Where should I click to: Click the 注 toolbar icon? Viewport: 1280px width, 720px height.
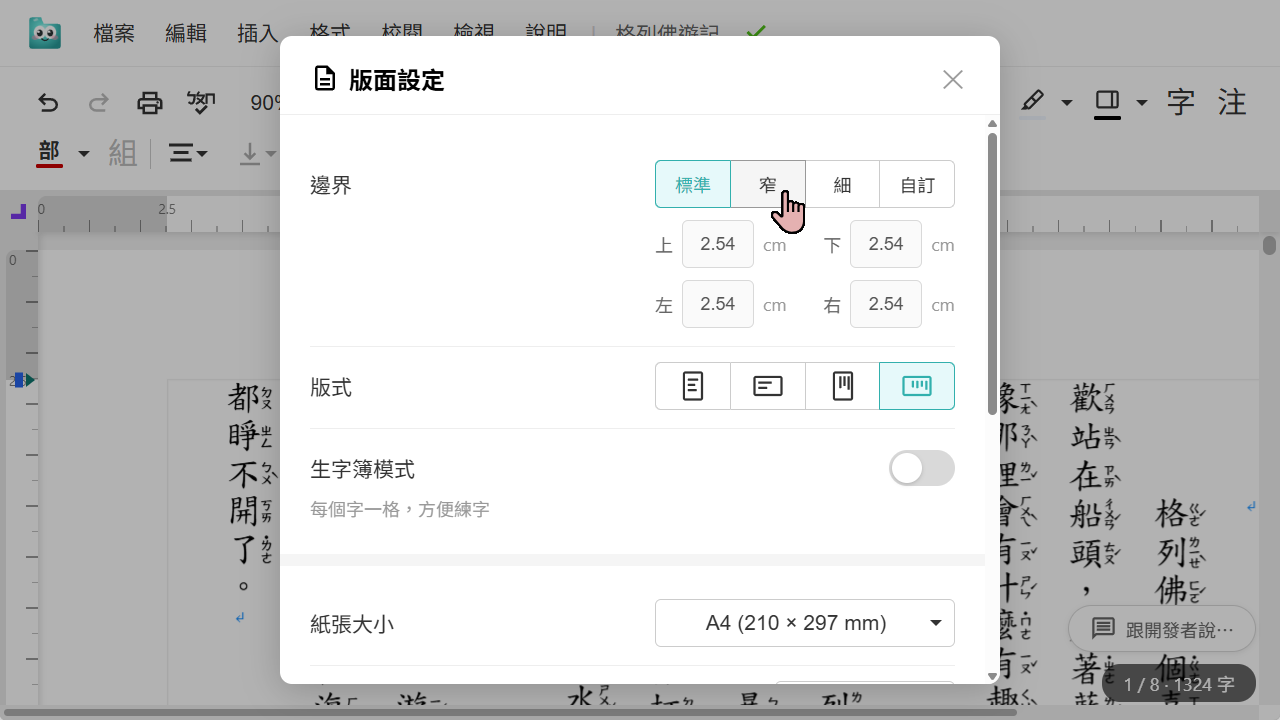coord(1232,102)
